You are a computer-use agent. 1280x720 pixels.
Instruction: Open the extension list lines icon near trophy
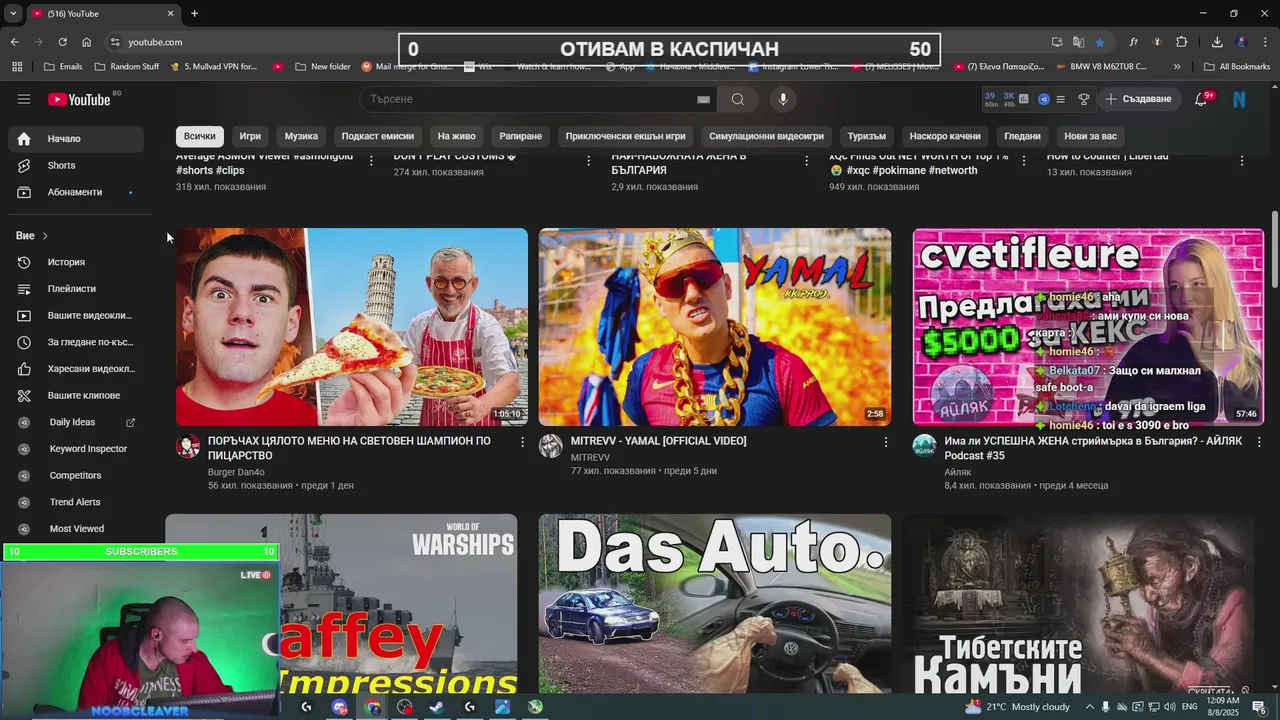pos(1060,99)
